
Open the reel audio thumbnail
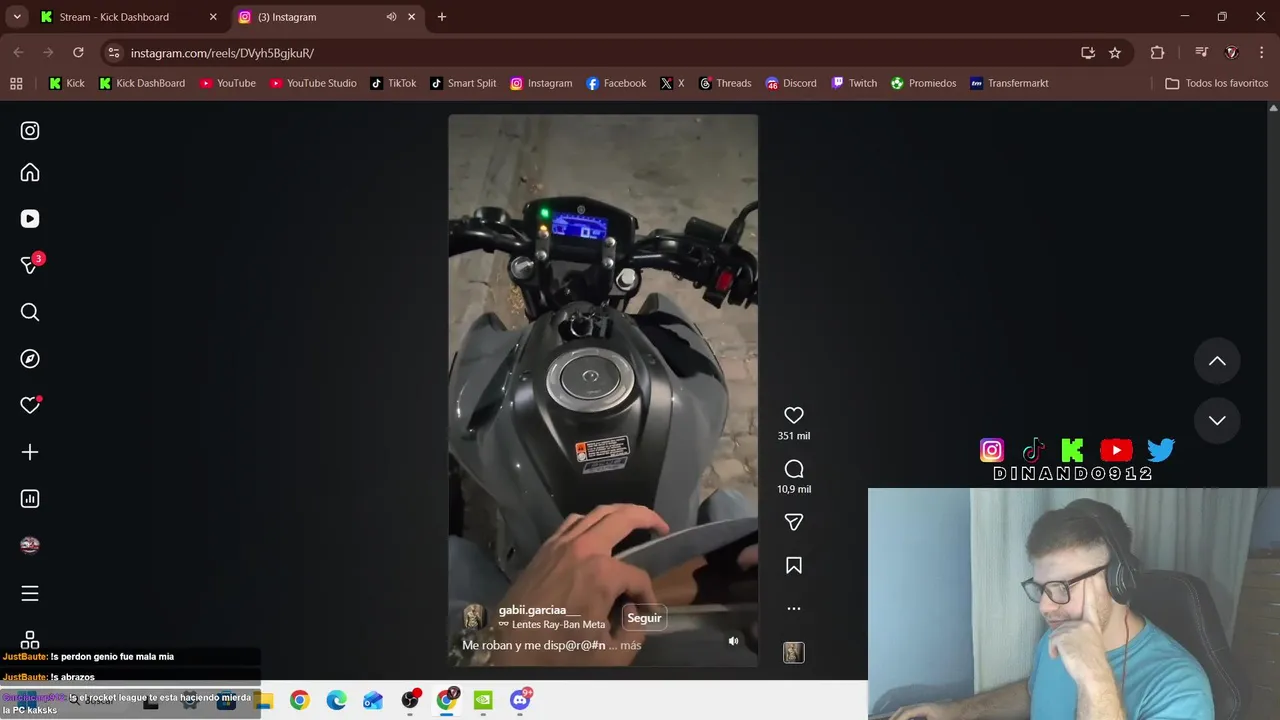tap(794, 653)
